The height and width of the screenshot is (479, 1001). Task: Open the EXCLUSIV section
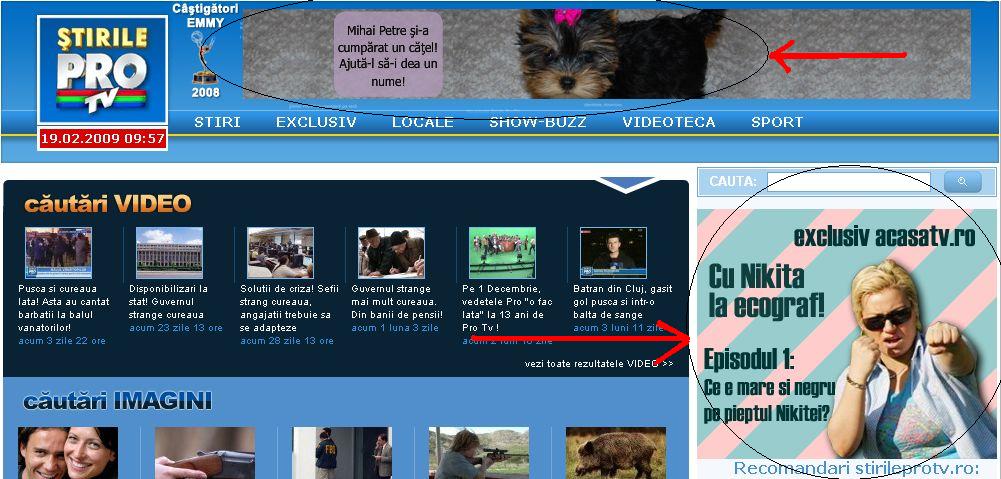[x=316, y=122]
